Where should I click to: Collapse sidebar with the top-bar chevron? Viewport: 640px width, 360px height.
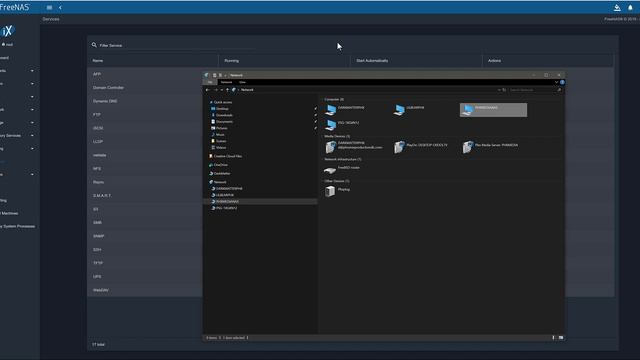60,7
